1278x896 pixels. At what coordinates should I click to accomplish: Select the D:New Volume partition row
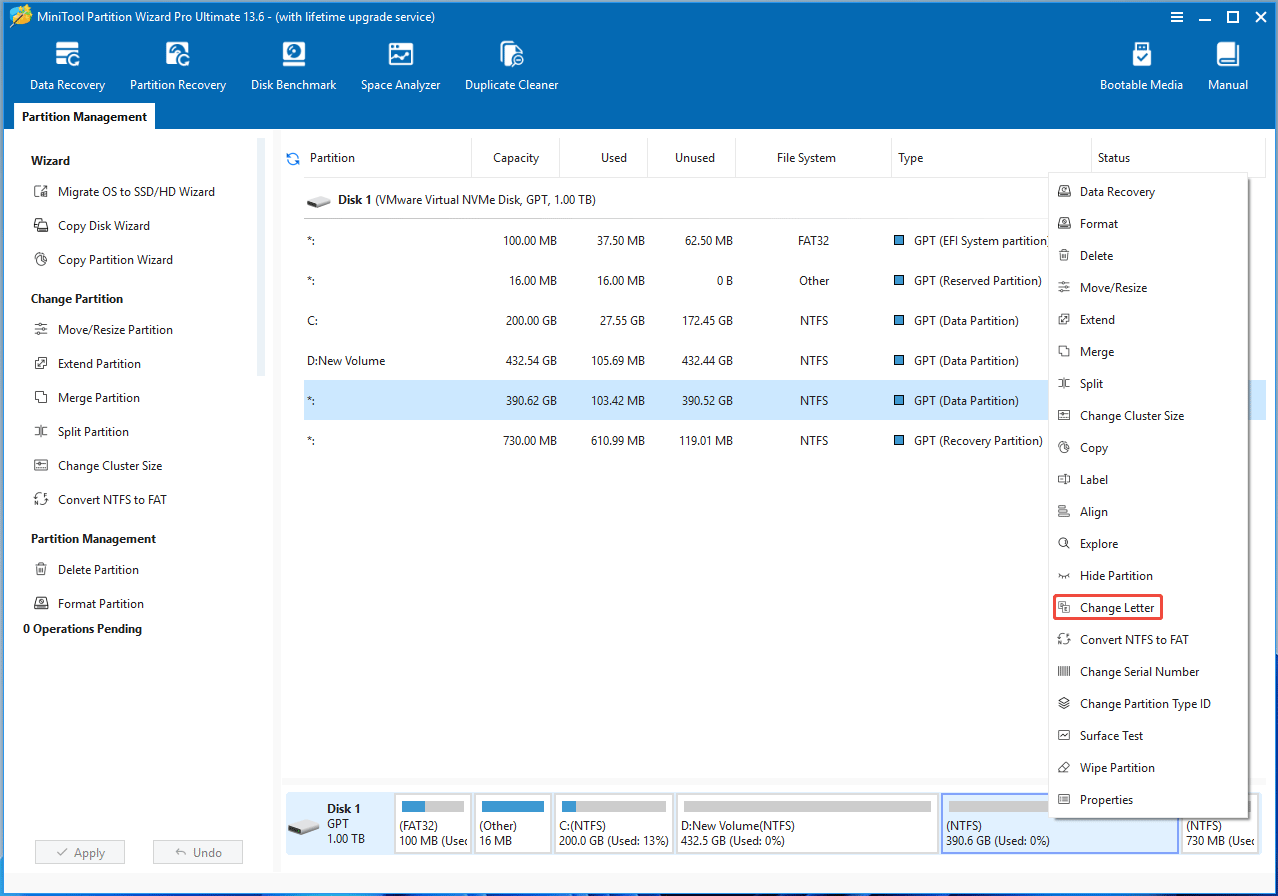tap(676, 361)
